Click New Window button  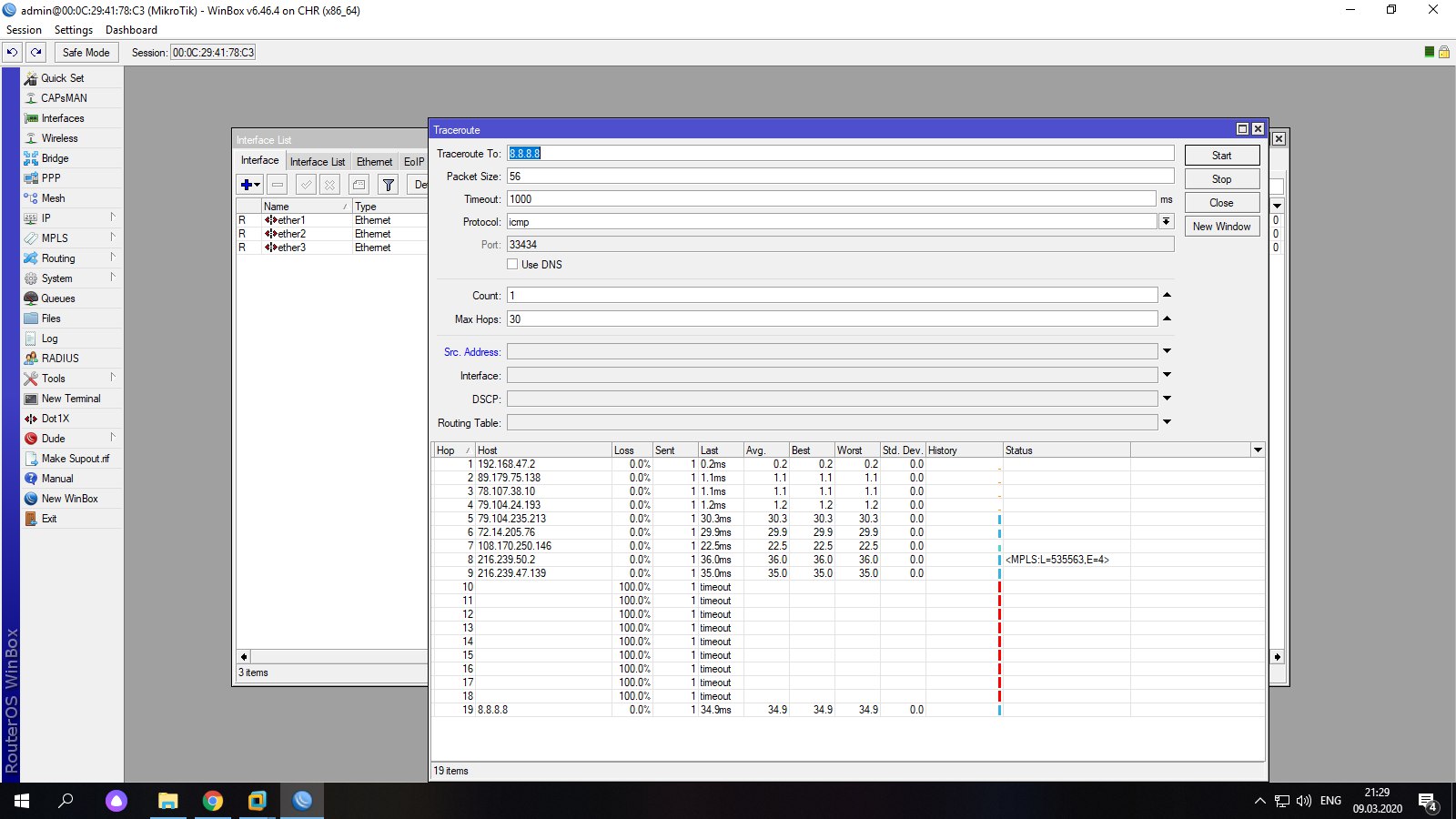point(1222,227)
